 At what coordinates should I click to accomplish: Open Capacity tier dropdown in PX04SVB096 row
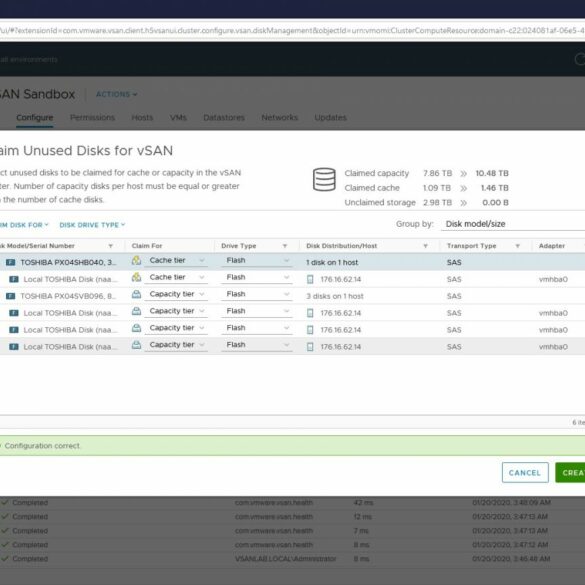176,294
